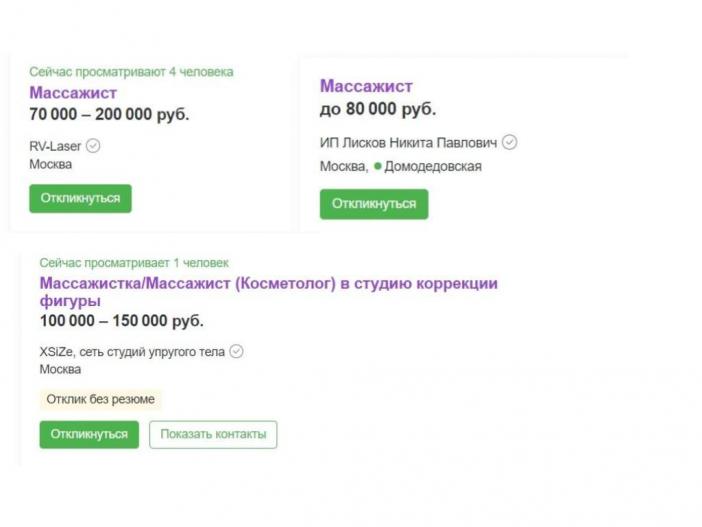This screenshot has height=527, width=702.
Task: Open employer ИП Лисков Никита Павлович
Action: coord(408,142)
